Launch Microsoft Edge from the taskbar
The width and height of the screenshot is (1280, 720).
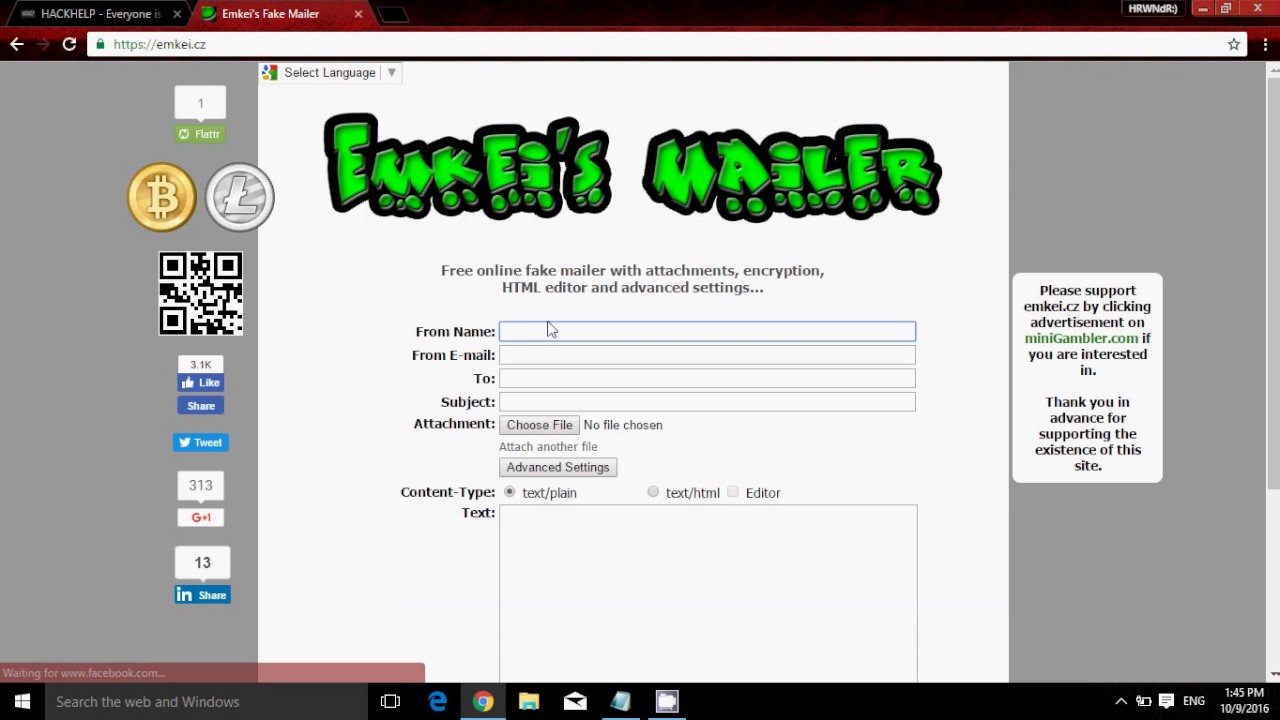(x=437, y=701)
